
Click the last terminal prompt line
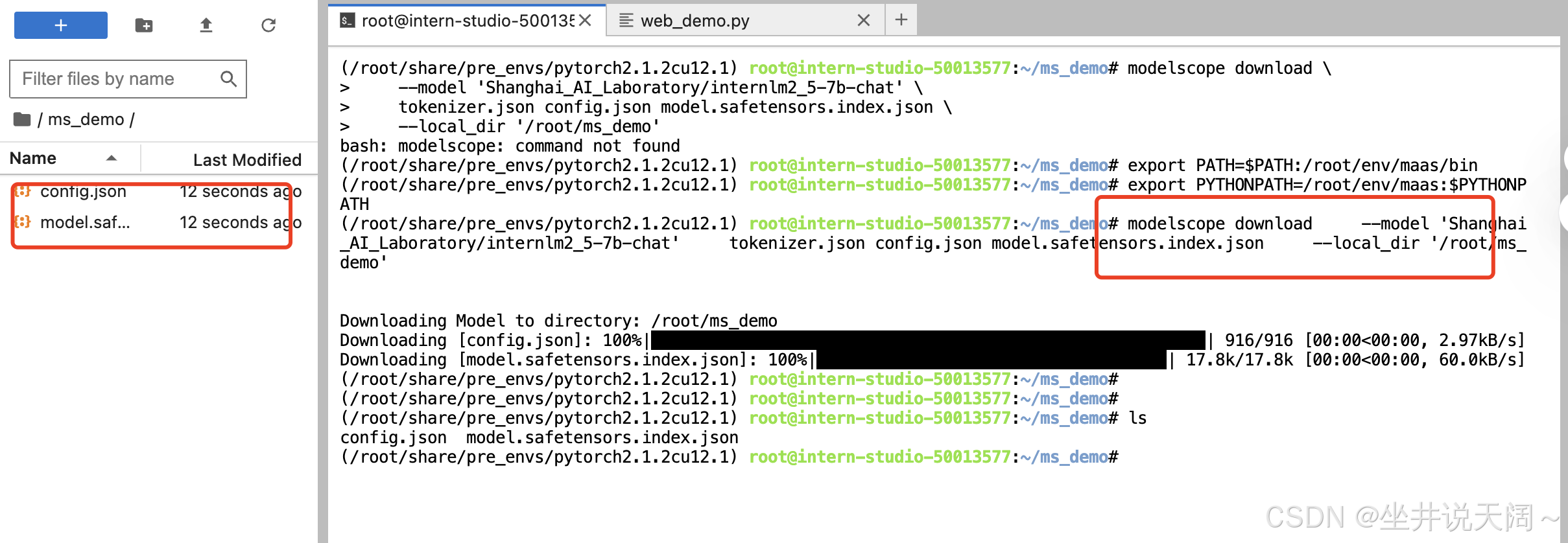coord(729,457)
